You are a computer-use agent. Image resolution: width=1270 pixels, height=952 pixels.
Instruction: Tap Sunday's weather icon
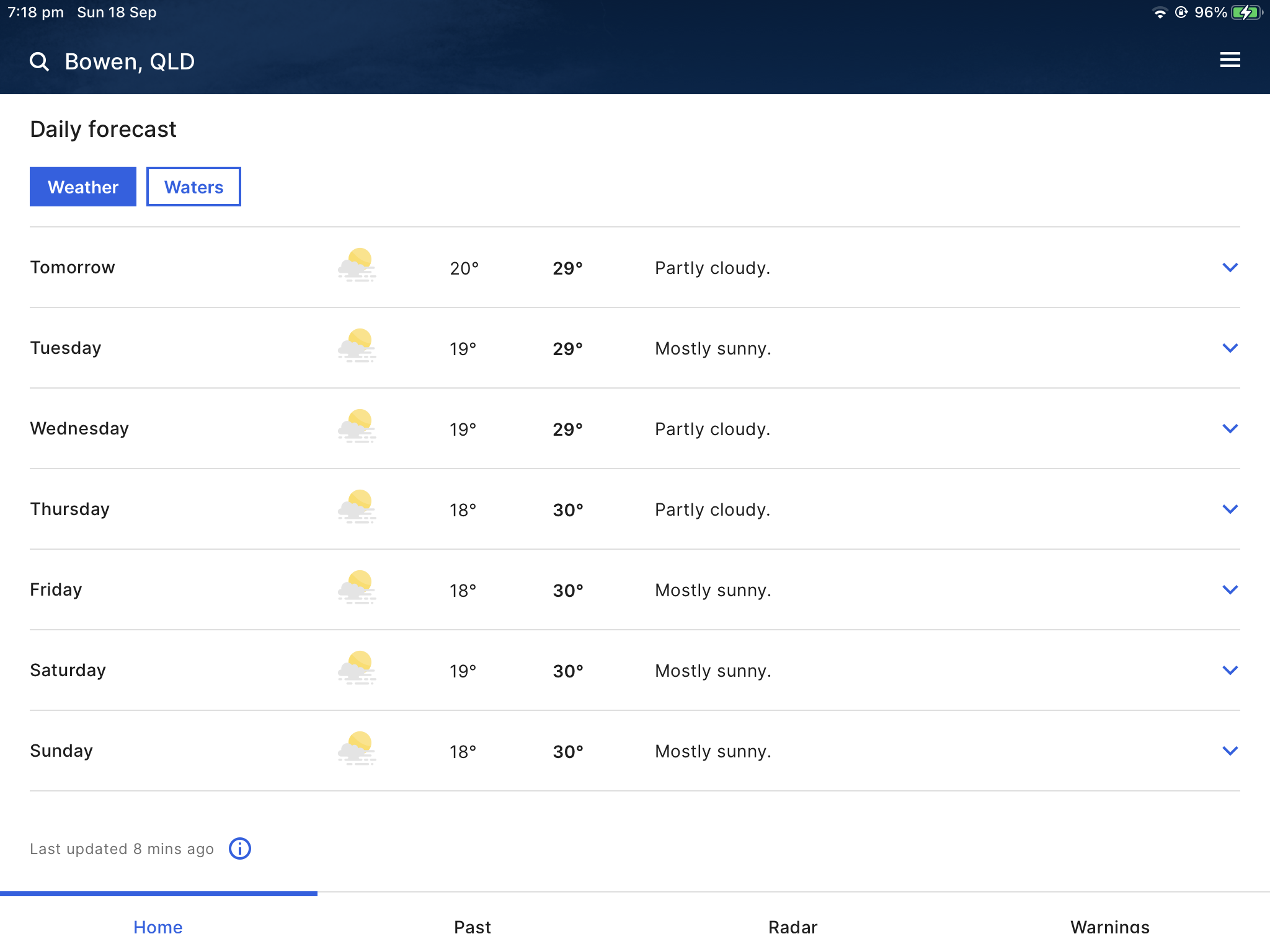(357, 749)
